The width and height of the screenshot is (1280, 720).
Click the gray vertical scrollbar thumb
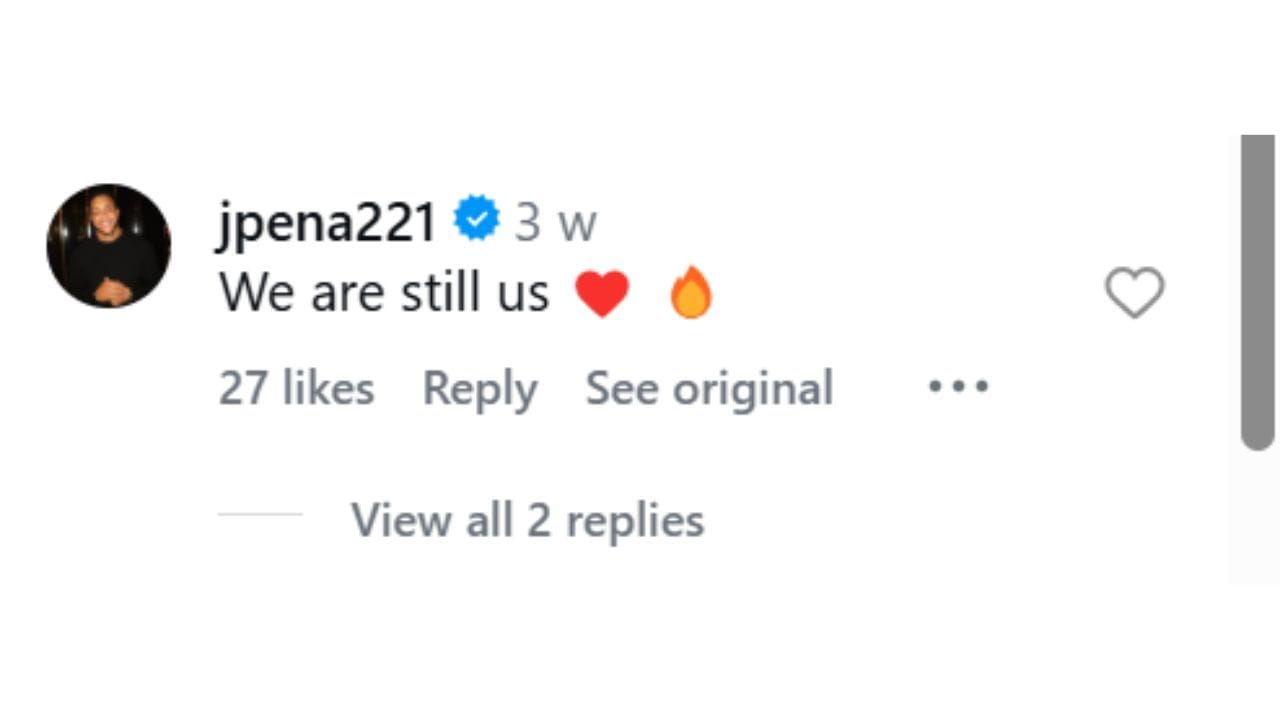1257,290
